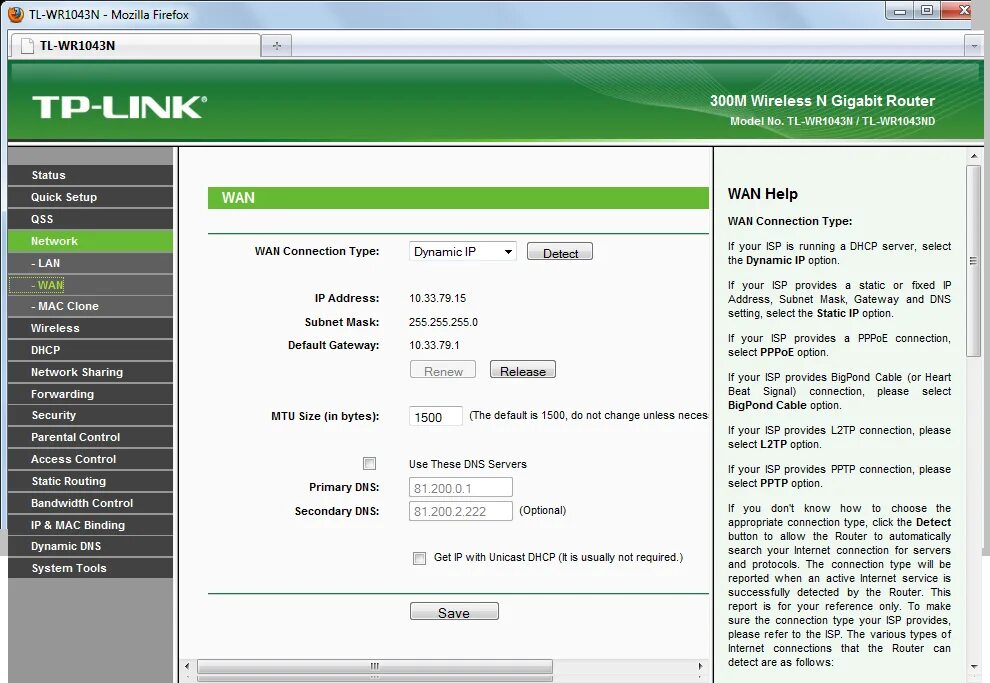Release the current WAN IP address

(x=522, y=369)
